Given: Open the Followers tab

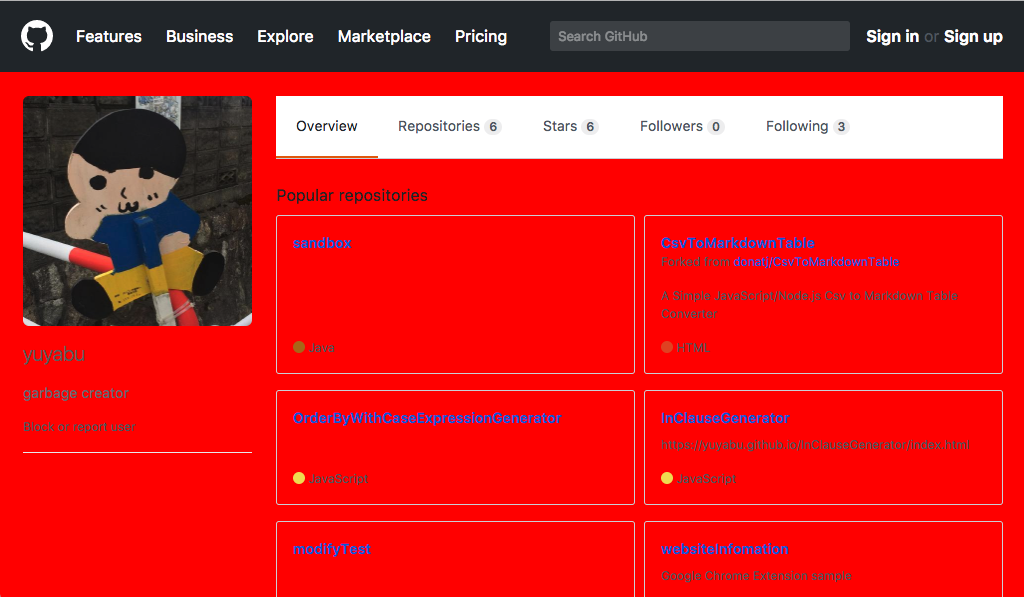Looking at the screenshot, I should click(x=682, y=127).
